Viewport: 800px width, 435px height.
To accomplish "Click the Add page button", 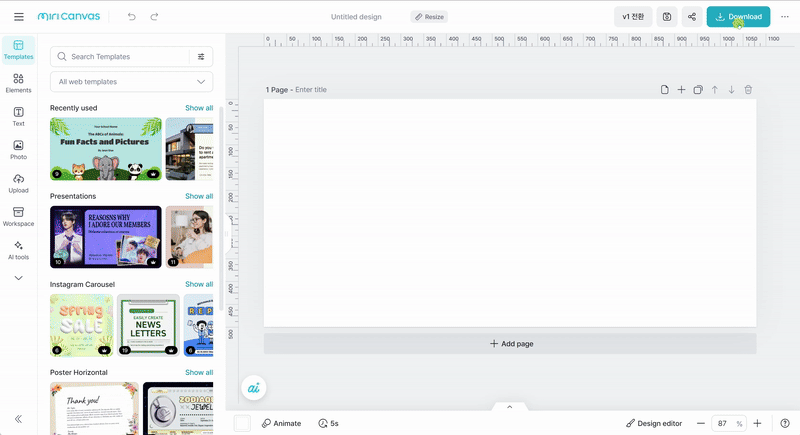I will (510, 344).
